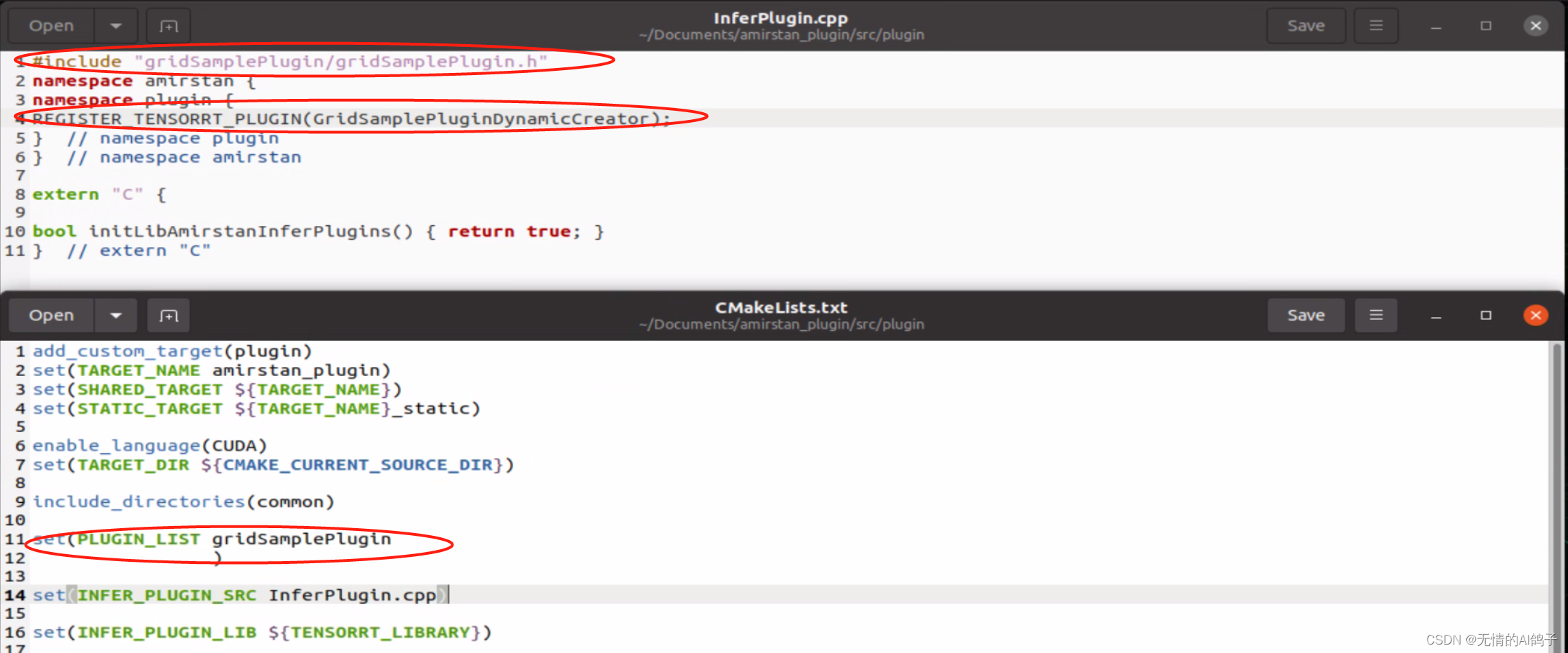Expand recent files dropdown in InferPlugin.cpp window
Screen dimensions: 1568x653
coord(116,26)
